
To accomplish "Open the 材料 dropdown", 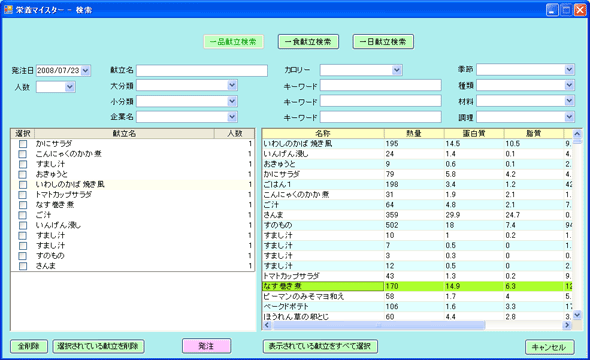I will pyautogui.click(x=569, y=101).
